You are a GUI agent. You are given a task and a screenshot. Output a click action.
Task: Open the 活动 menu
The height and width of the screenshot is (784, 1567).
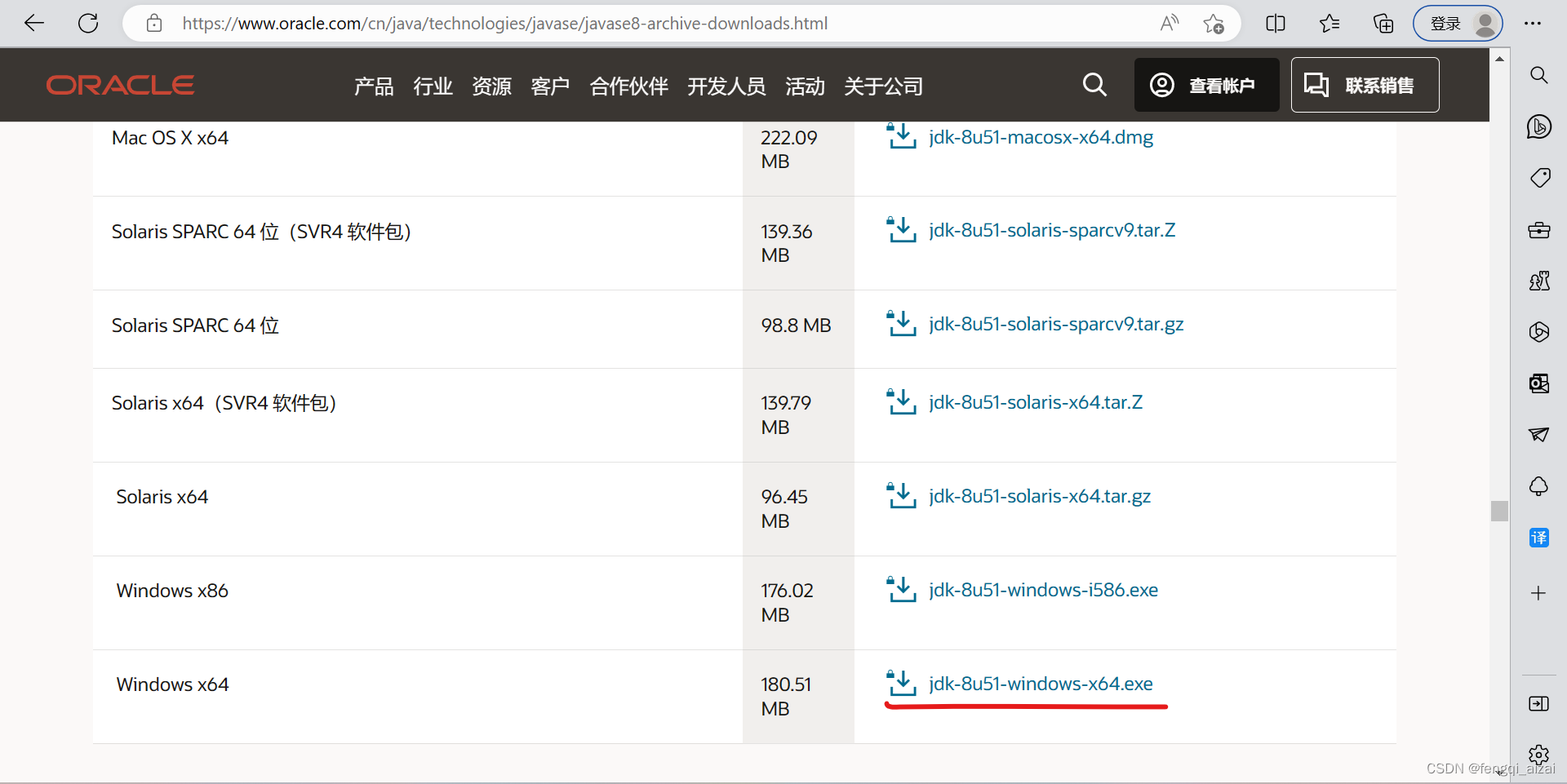point(805,86)
